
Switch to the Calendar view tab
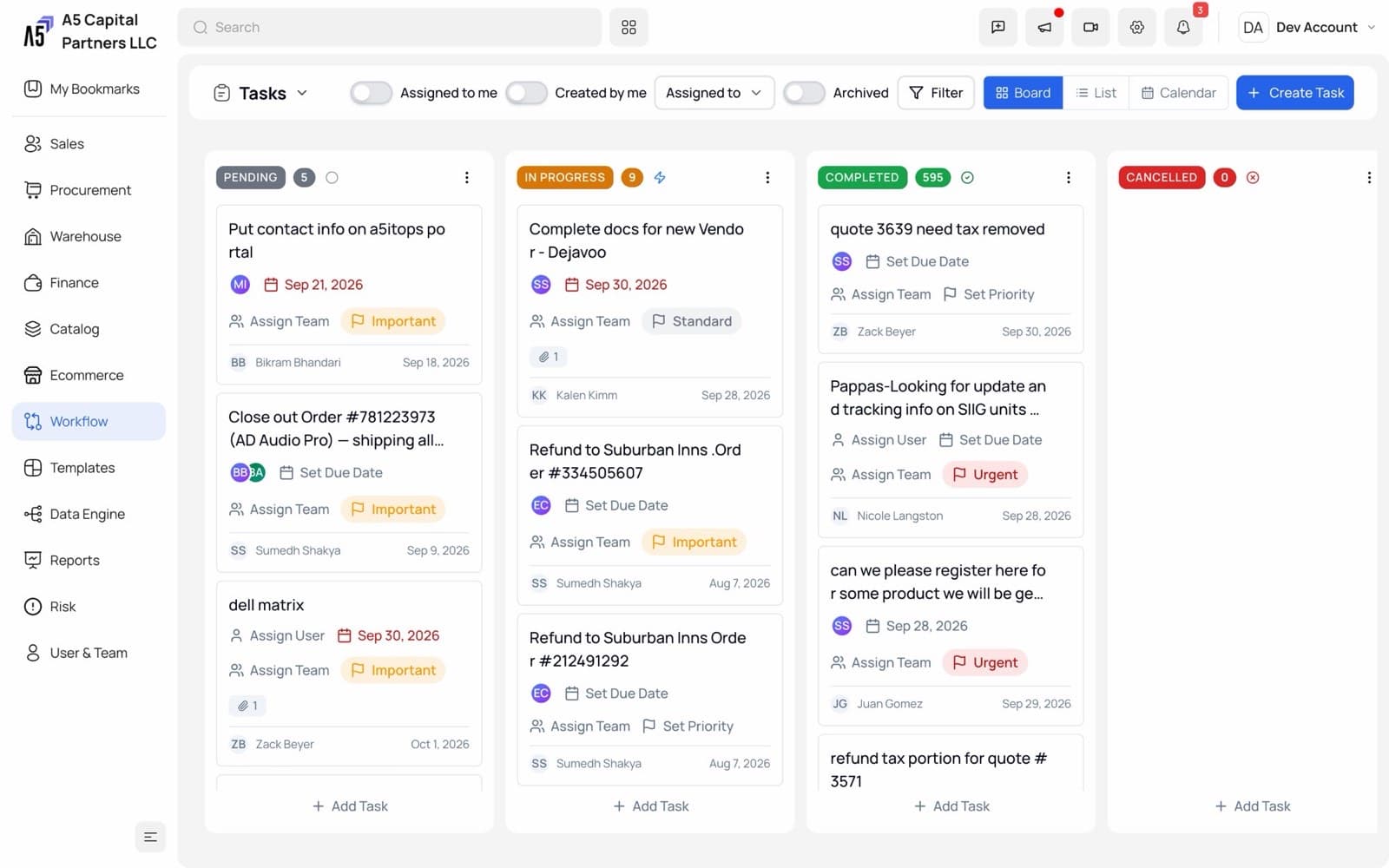click(x=1178, y=93)
